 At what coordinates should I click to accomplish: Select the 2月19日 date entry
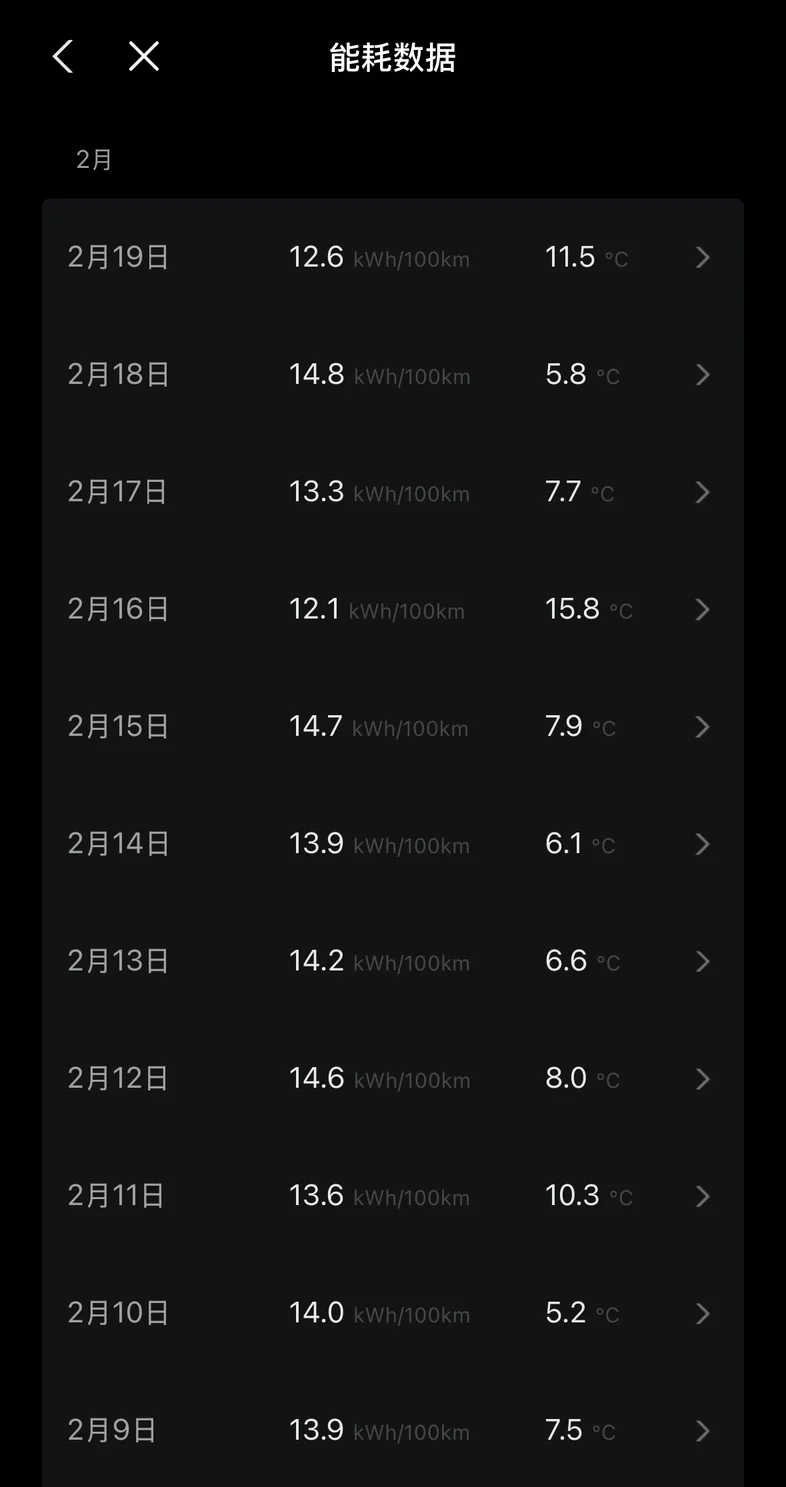(x=118, y=258)
